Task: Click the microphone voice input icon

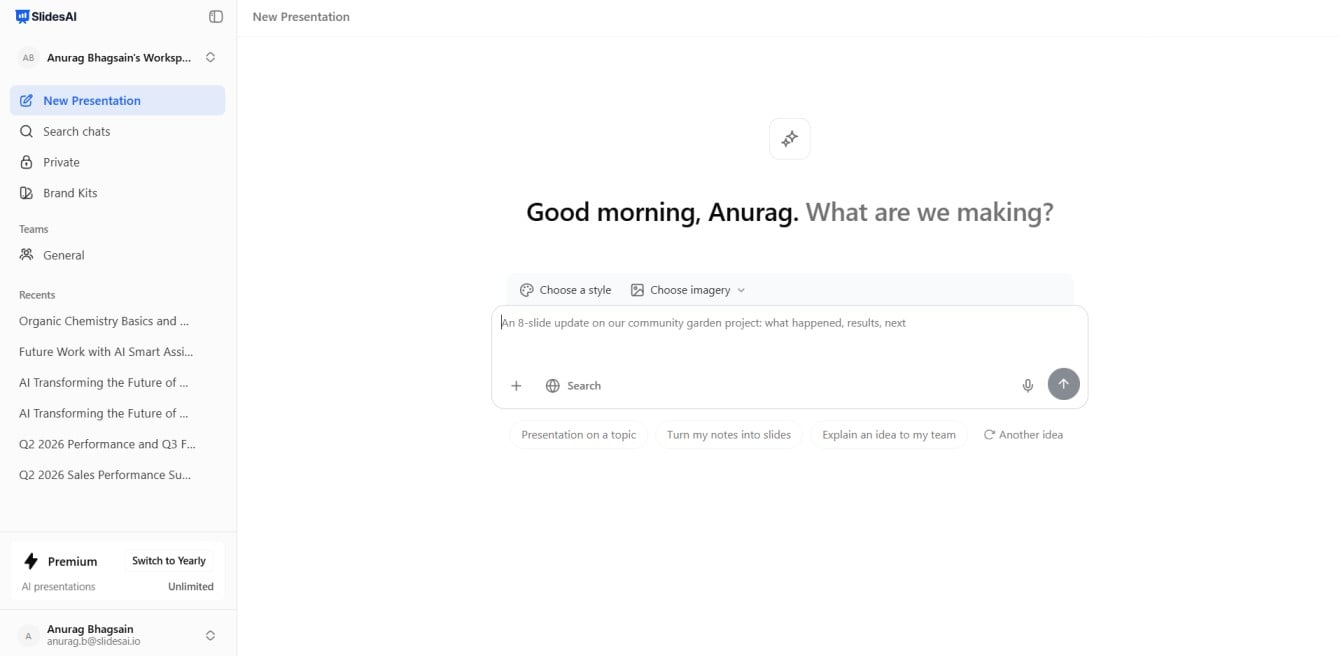Action: (x=1028, y=385)
